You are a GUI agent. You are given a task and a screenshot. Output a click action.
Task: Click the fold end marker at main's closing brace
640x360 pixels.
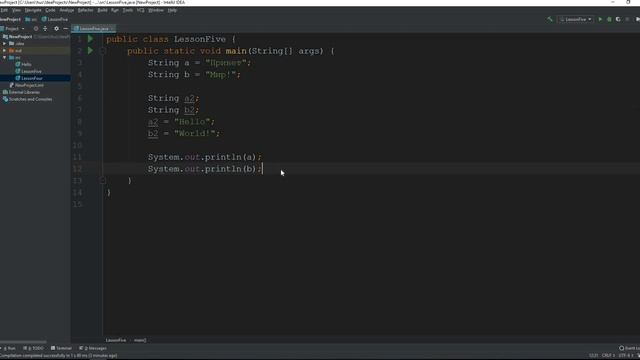103,180
